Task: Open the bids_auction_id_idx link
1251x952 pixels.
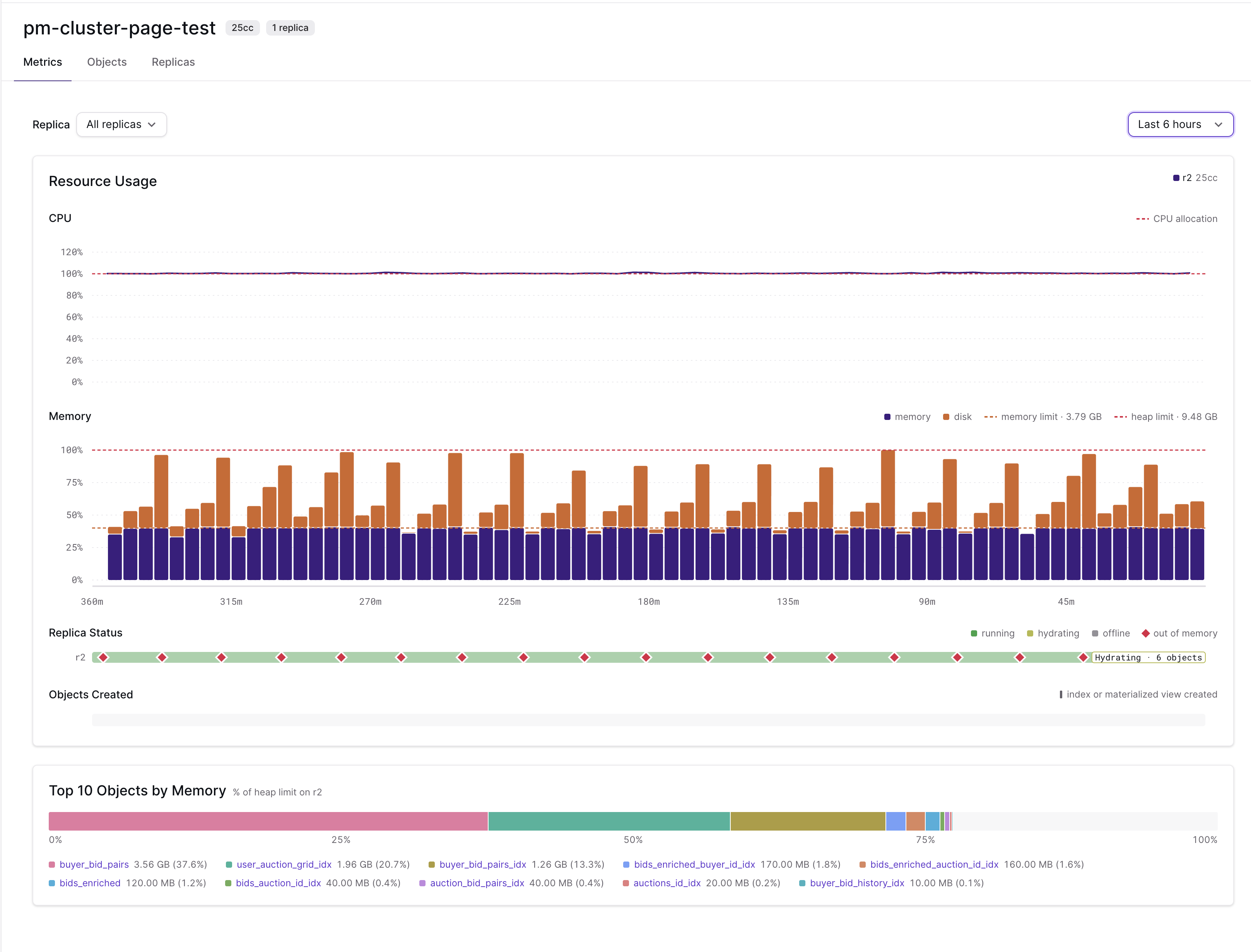Action: 278,883
